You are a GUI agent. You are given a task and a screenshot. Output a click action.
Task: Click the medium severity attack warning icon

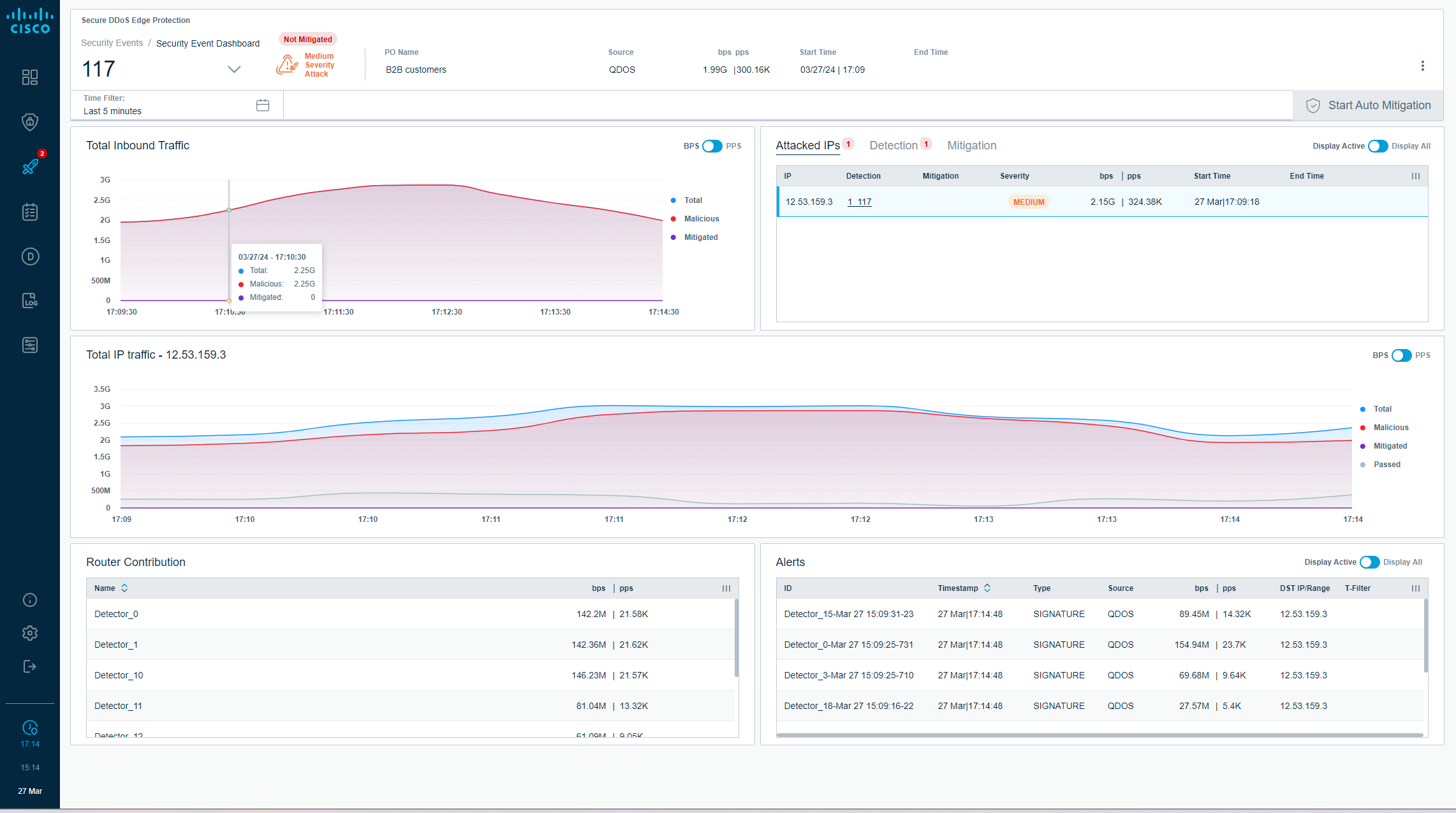coord(287,64)
